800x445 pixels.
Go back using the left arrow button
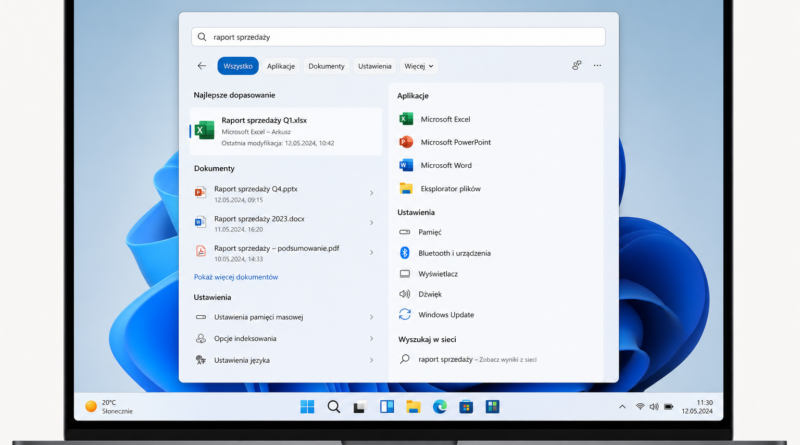202,66
